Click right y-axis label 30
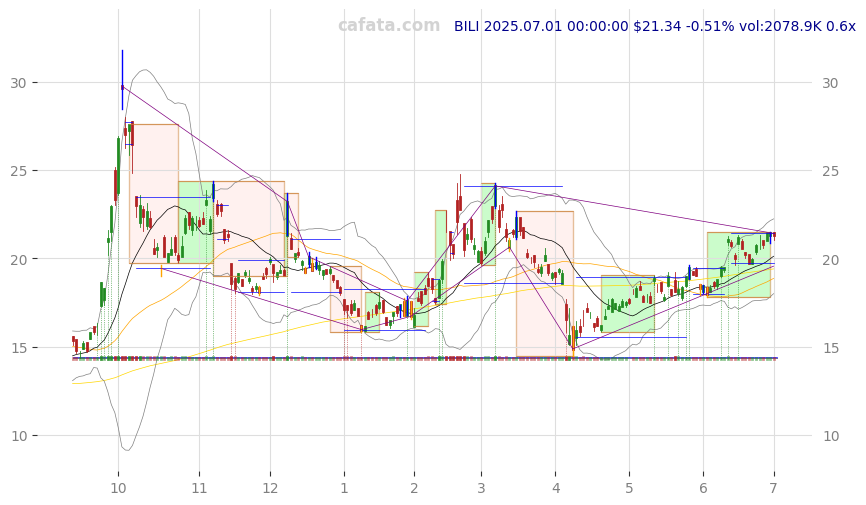The image size is (866, 505). coord(830,83)
